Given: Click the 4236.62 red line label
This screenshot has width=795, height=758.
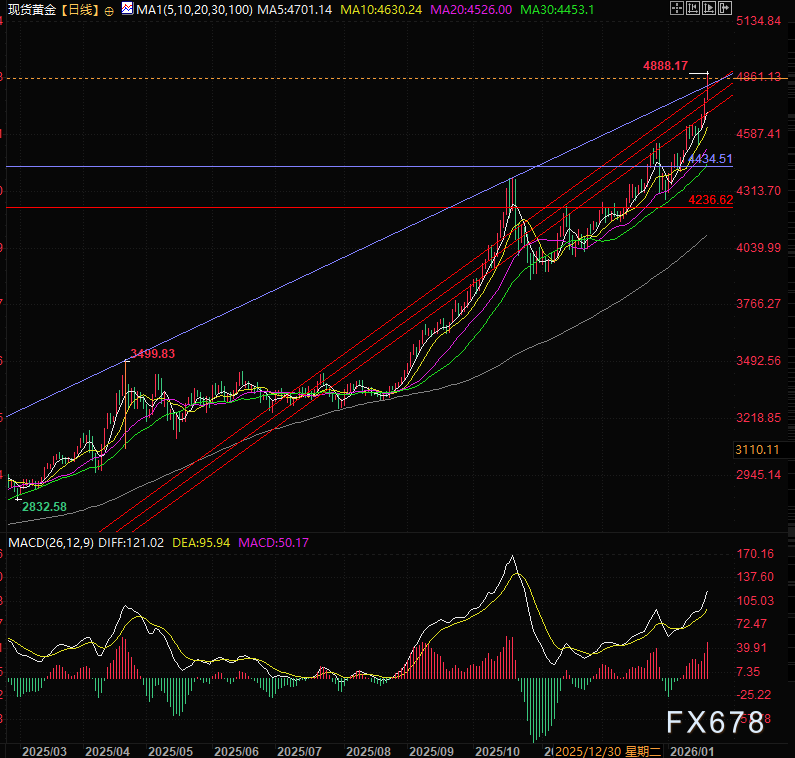Looking at the screenshot, I should [710, 200].
